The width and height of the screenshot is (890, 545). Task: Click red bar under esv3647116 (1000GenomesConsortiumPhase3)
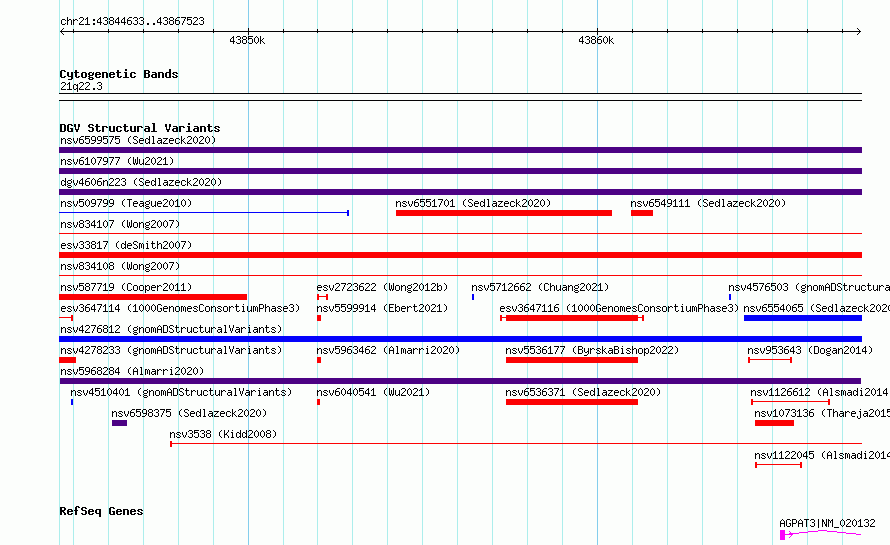(x=572, y=318)
